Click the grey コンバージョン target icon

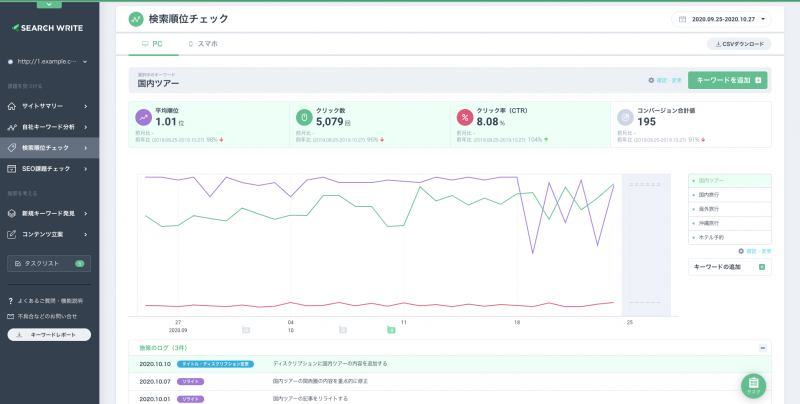click(x=626, y=117)
